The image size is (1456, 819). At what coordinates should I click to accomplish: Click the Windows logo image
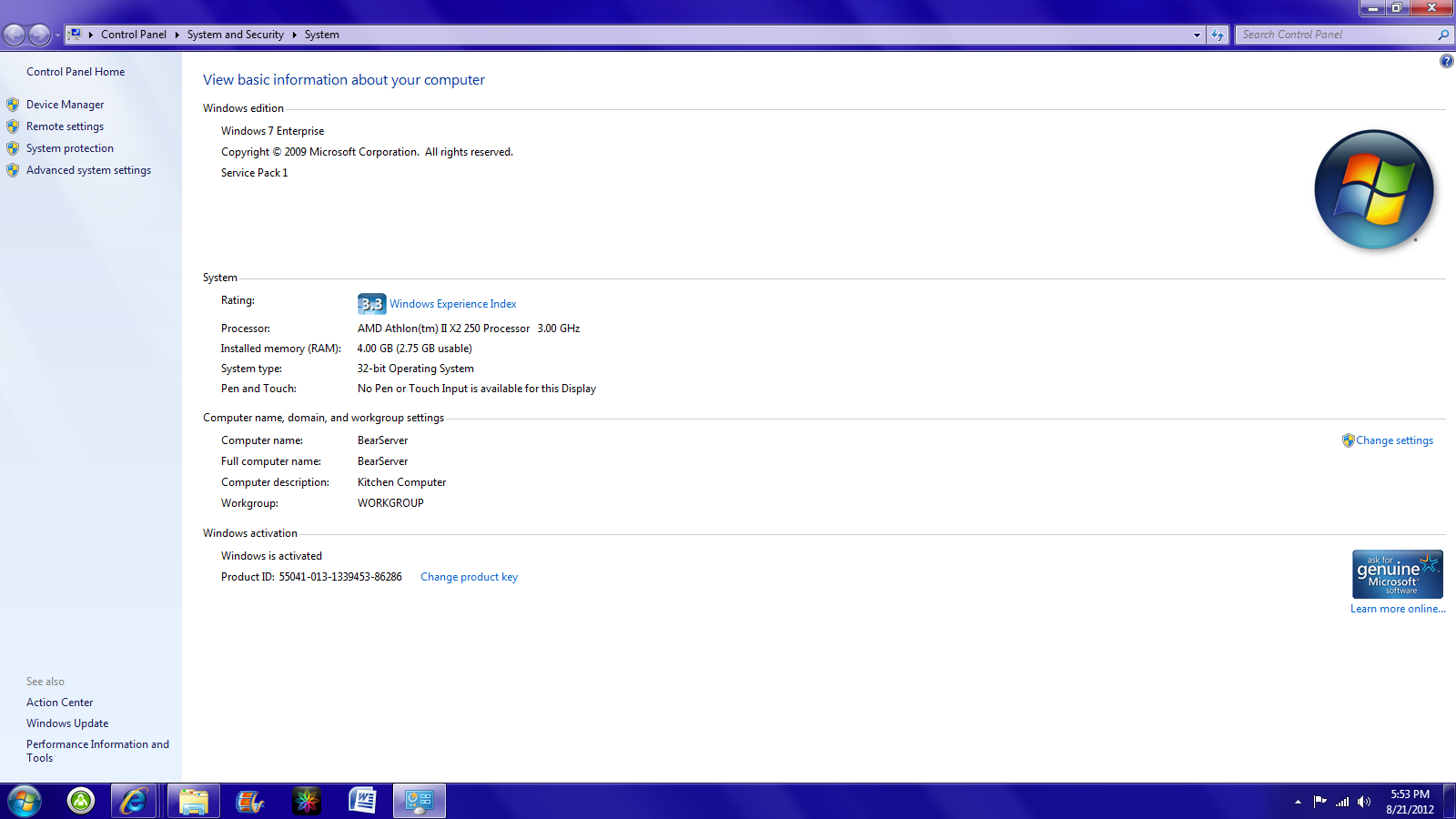click(1374, 189)
